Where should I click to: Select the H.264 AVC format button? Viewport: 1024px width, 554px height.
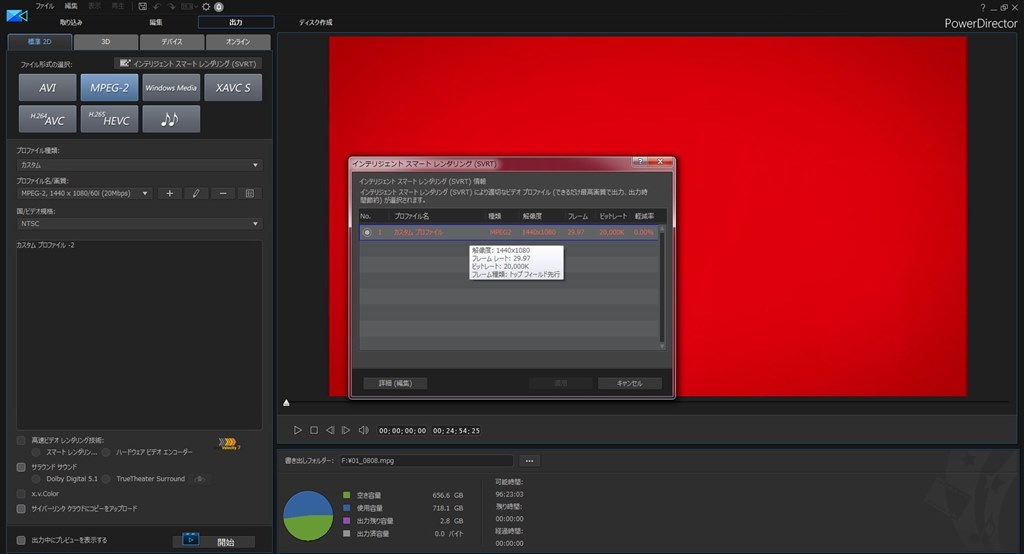click(x=48, y=119)
